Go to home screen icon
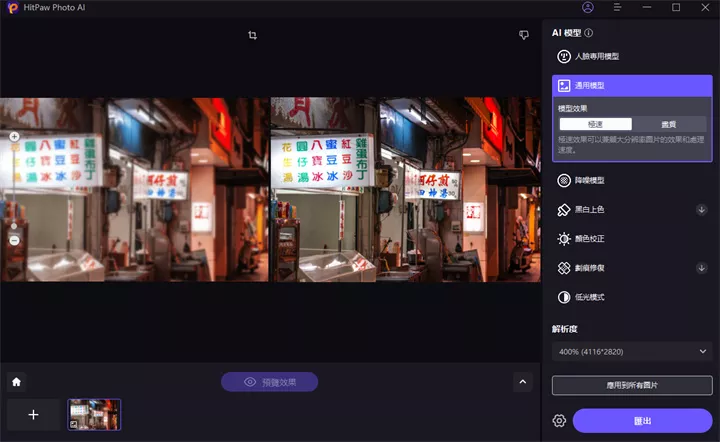 [17, 382]
